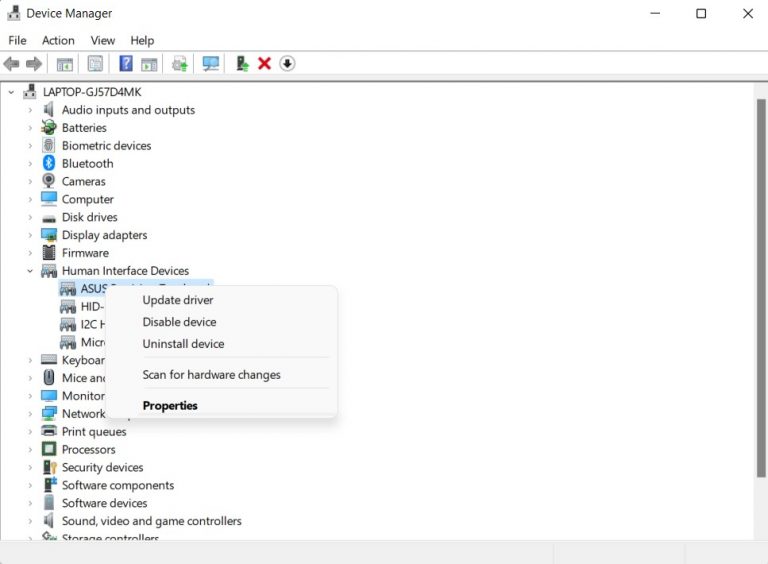
Task: Click the Update device driver toolbar icon
Action: point(180,64)
